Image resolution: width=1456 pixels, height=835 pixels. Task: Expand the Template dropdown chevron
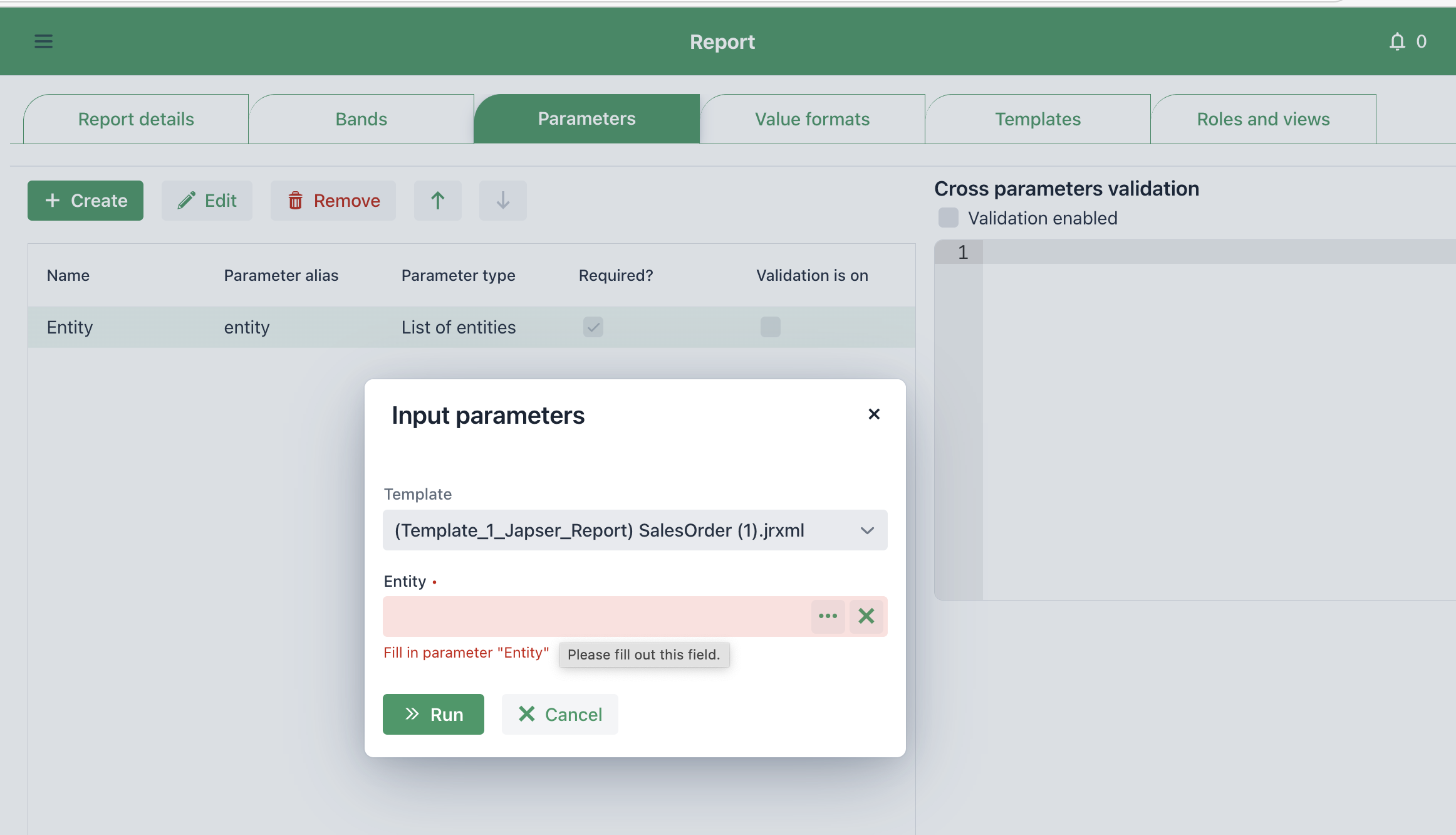(867, 530)
